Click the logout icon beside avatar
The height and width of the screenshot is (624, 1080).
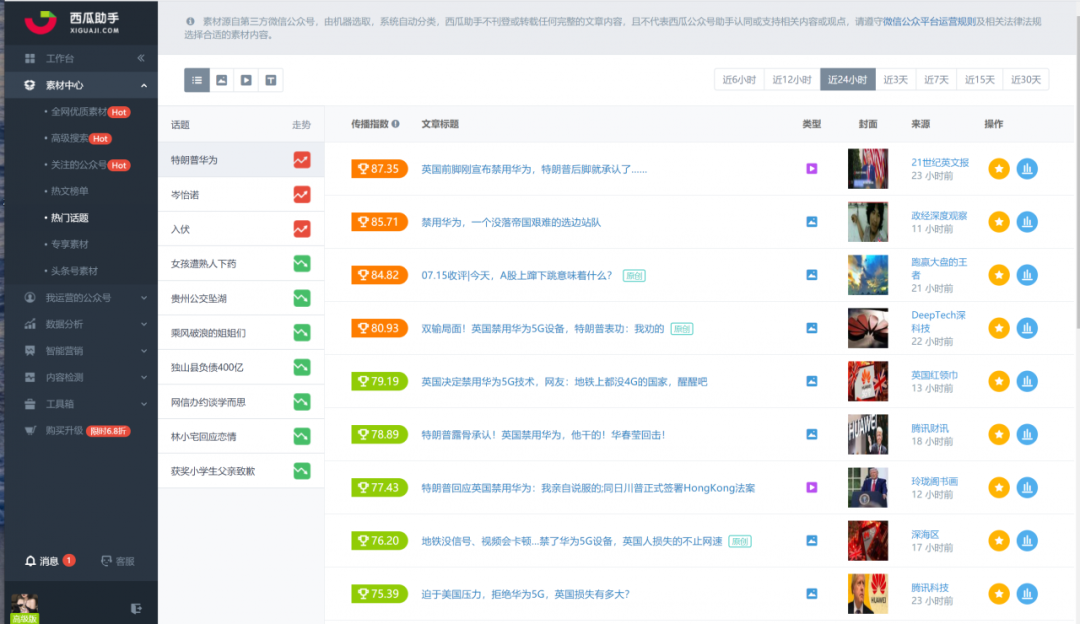click(136, 608)
